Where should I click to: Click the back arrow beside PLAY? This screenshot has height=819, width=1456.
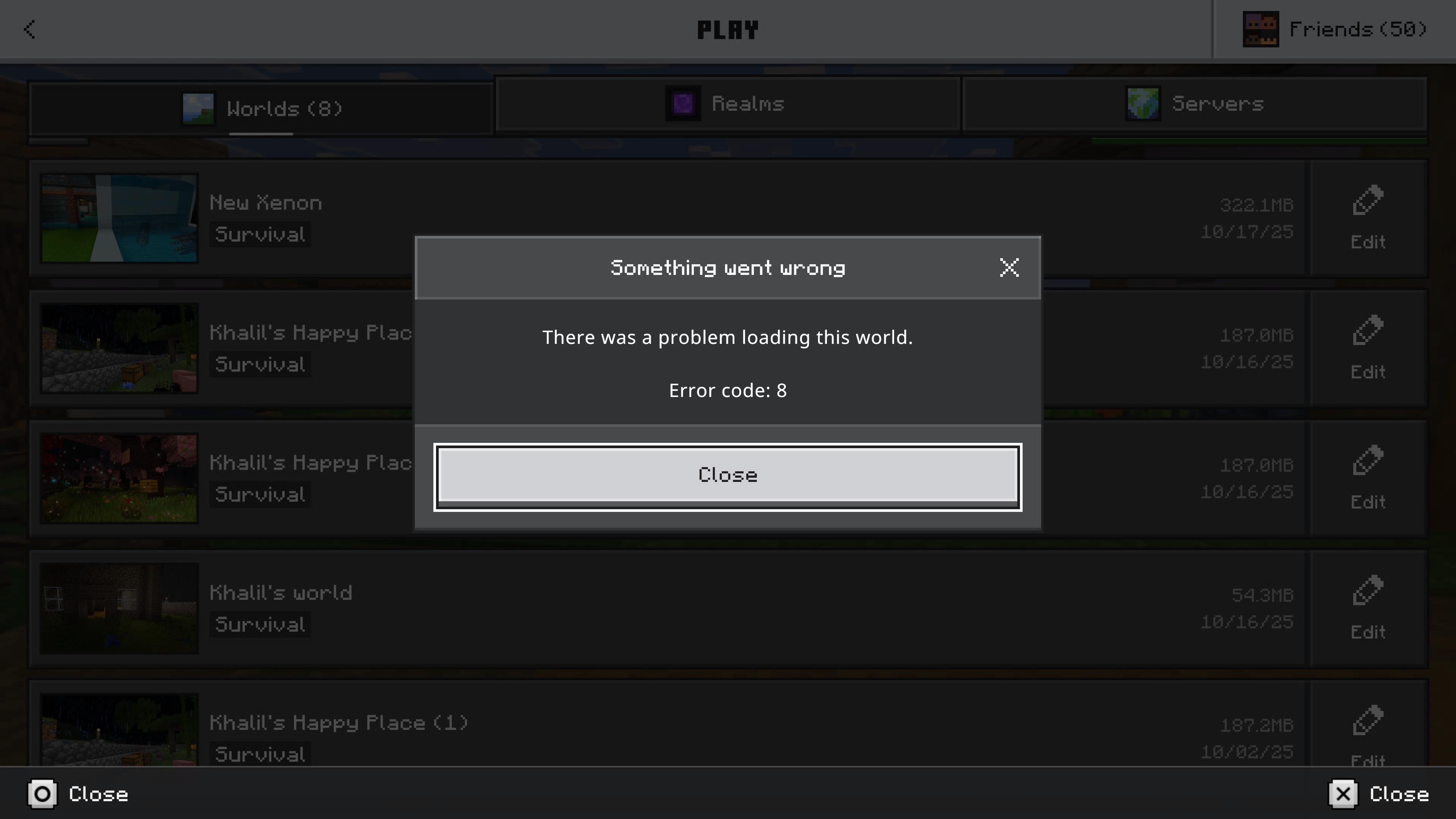[30, 30]
